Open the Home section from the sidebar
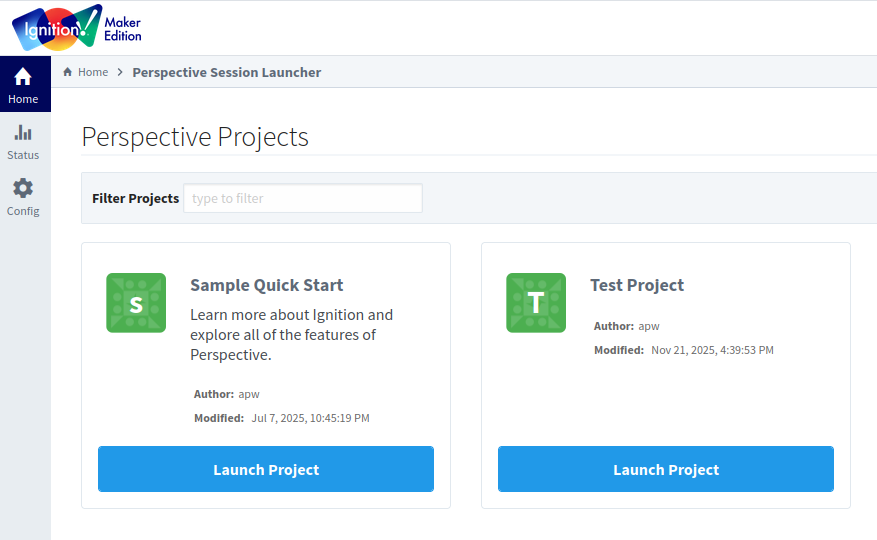877x540 pixels. [x=23, y=86]
